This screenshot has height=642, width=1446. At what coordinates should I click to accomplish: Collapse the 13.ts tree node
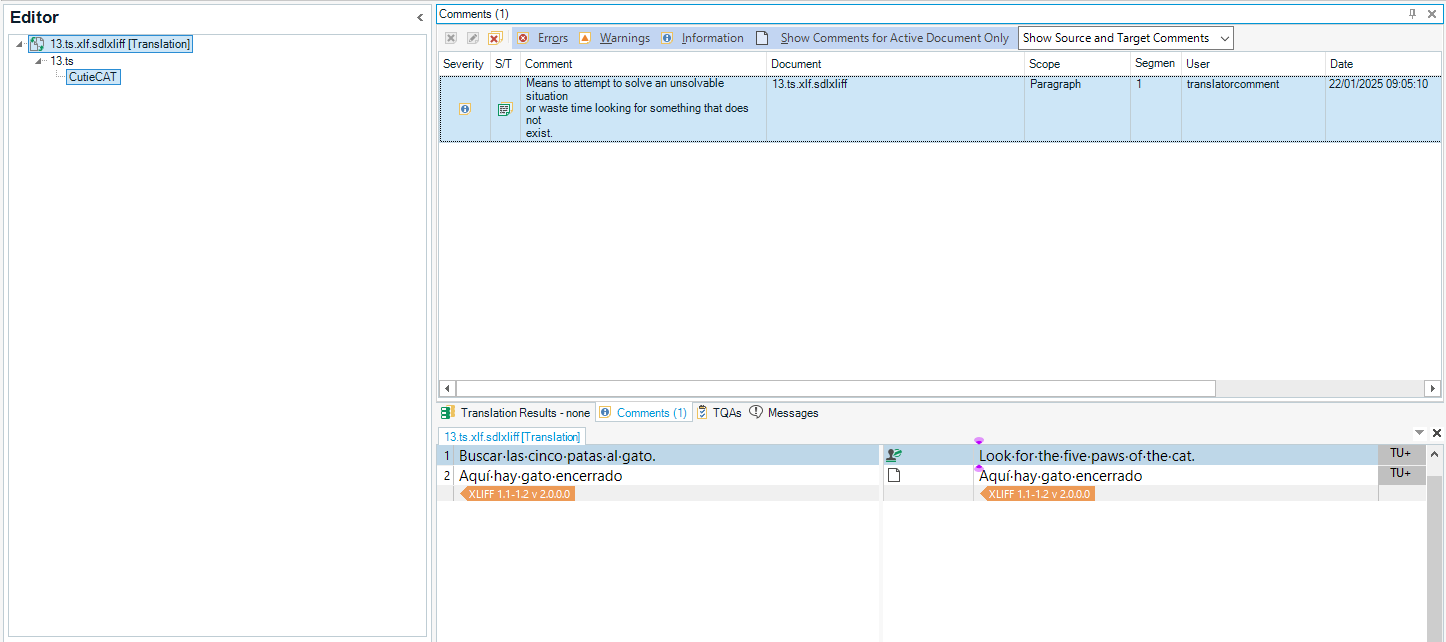point(40,61)
